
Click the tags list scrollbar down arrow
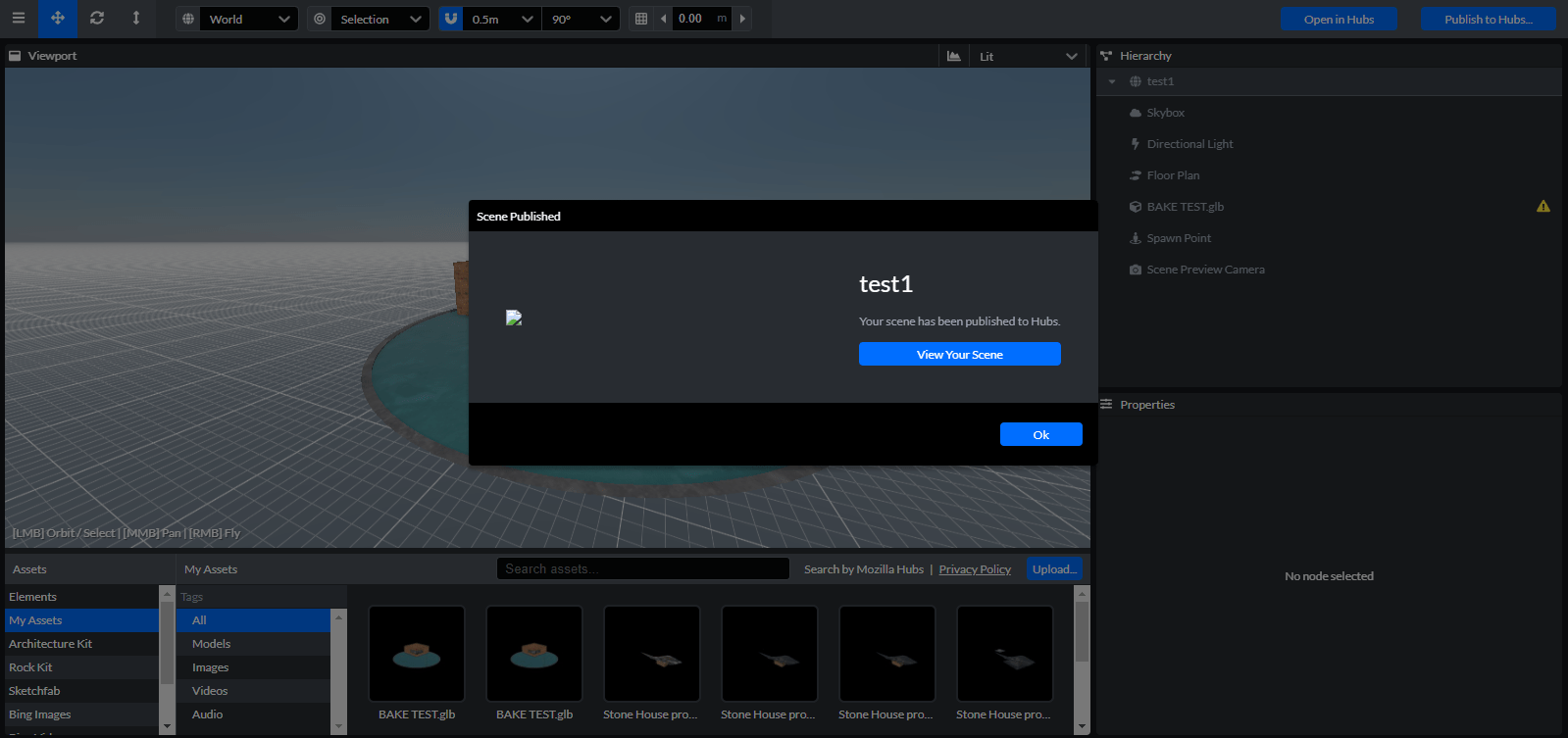pyautogui.click(x=339, y=727)
